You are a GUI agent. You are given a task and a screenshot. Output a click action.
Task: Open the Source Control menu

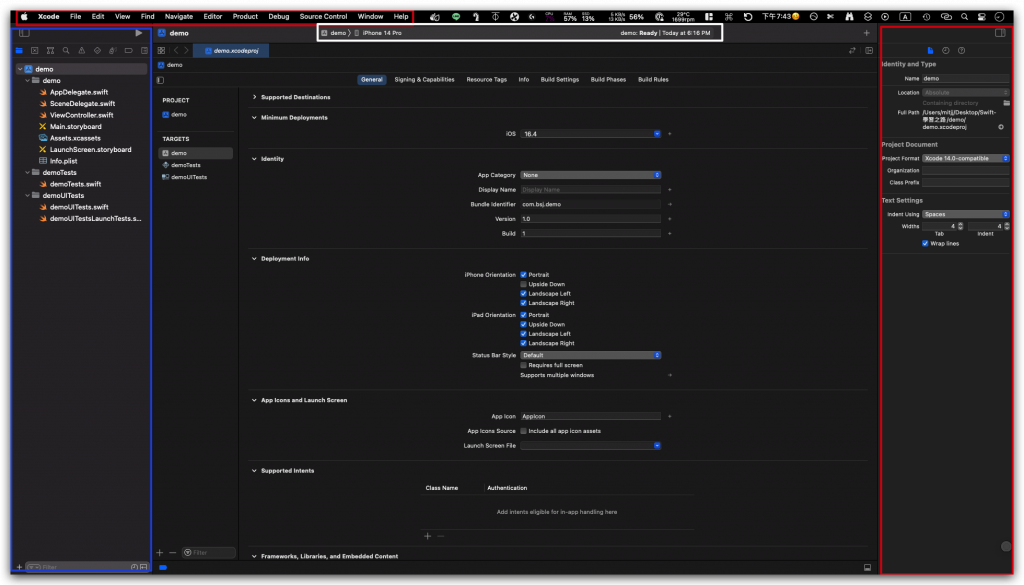(x=323, y=16)
